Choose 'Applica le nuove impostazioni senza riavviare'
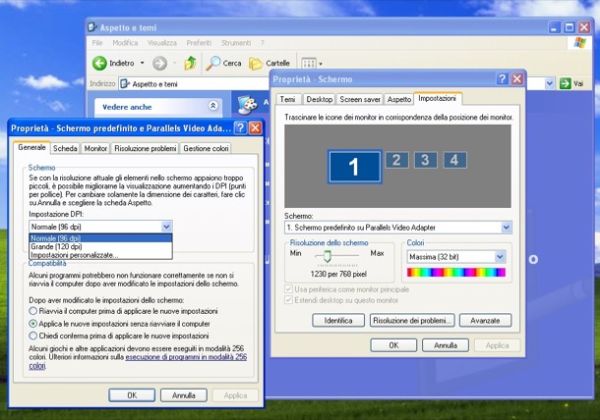 pos(34,324)
